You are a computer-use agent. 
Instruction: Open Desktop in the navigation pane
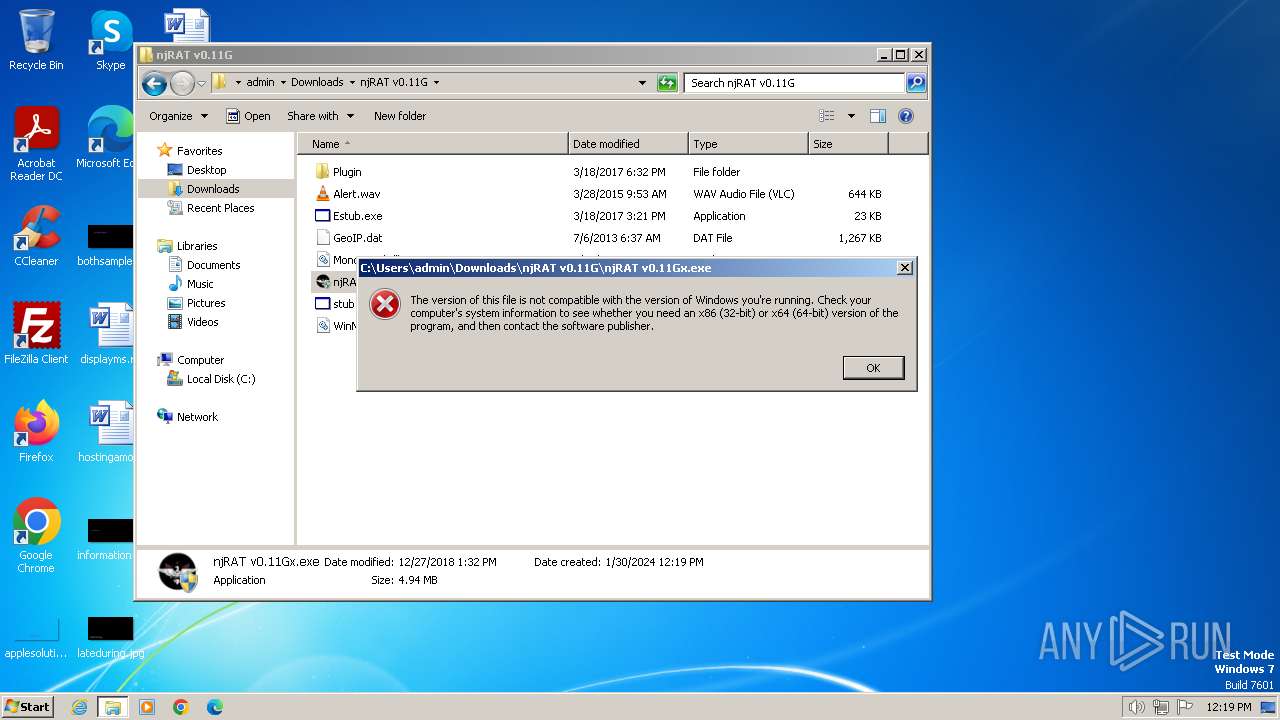[x=206, y=170]
